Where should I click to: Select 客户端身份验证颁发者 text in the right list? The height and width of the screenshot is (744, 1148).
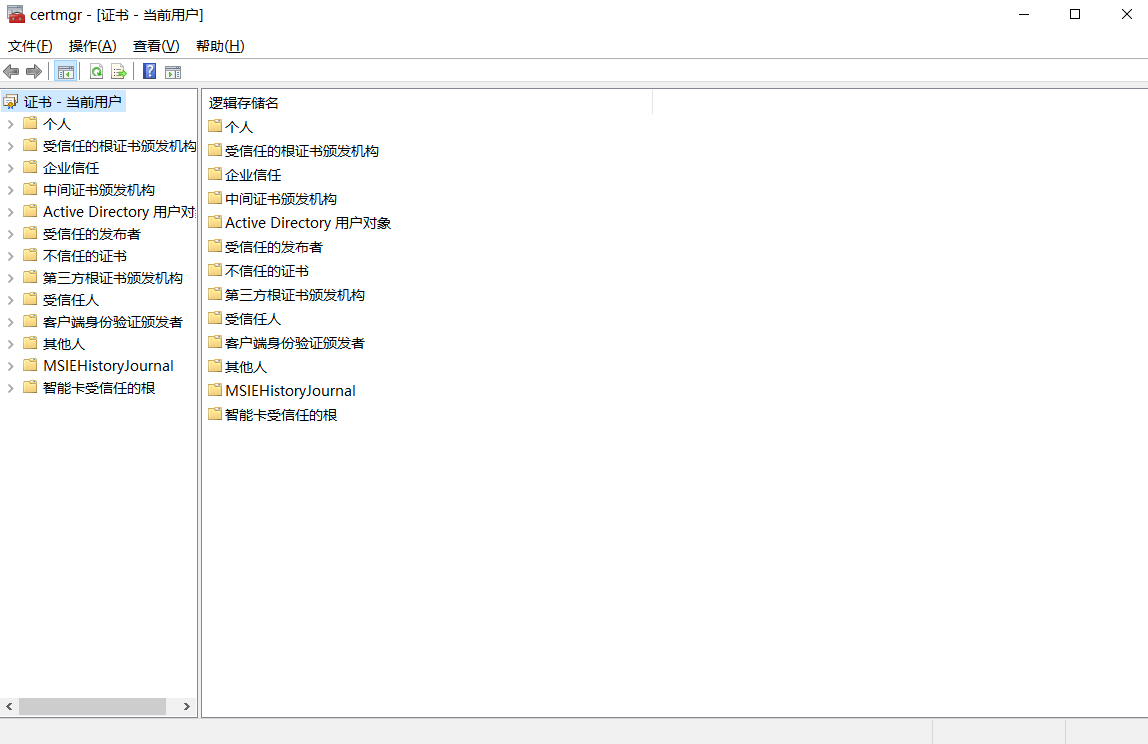[294, 343]
